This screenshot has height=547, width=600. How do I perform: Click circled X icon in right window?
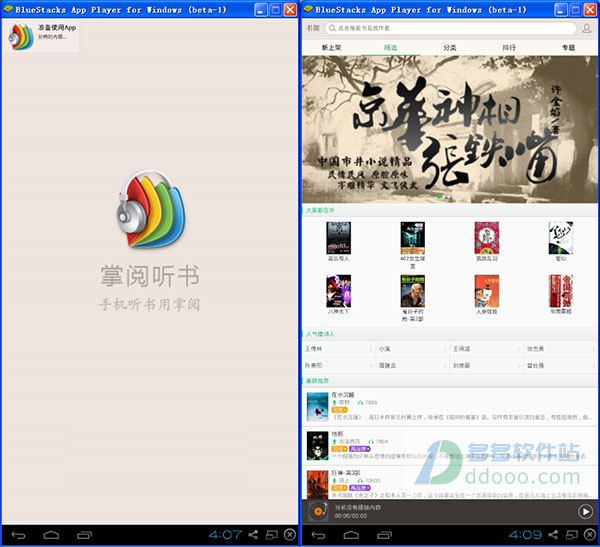click(590, 534)
